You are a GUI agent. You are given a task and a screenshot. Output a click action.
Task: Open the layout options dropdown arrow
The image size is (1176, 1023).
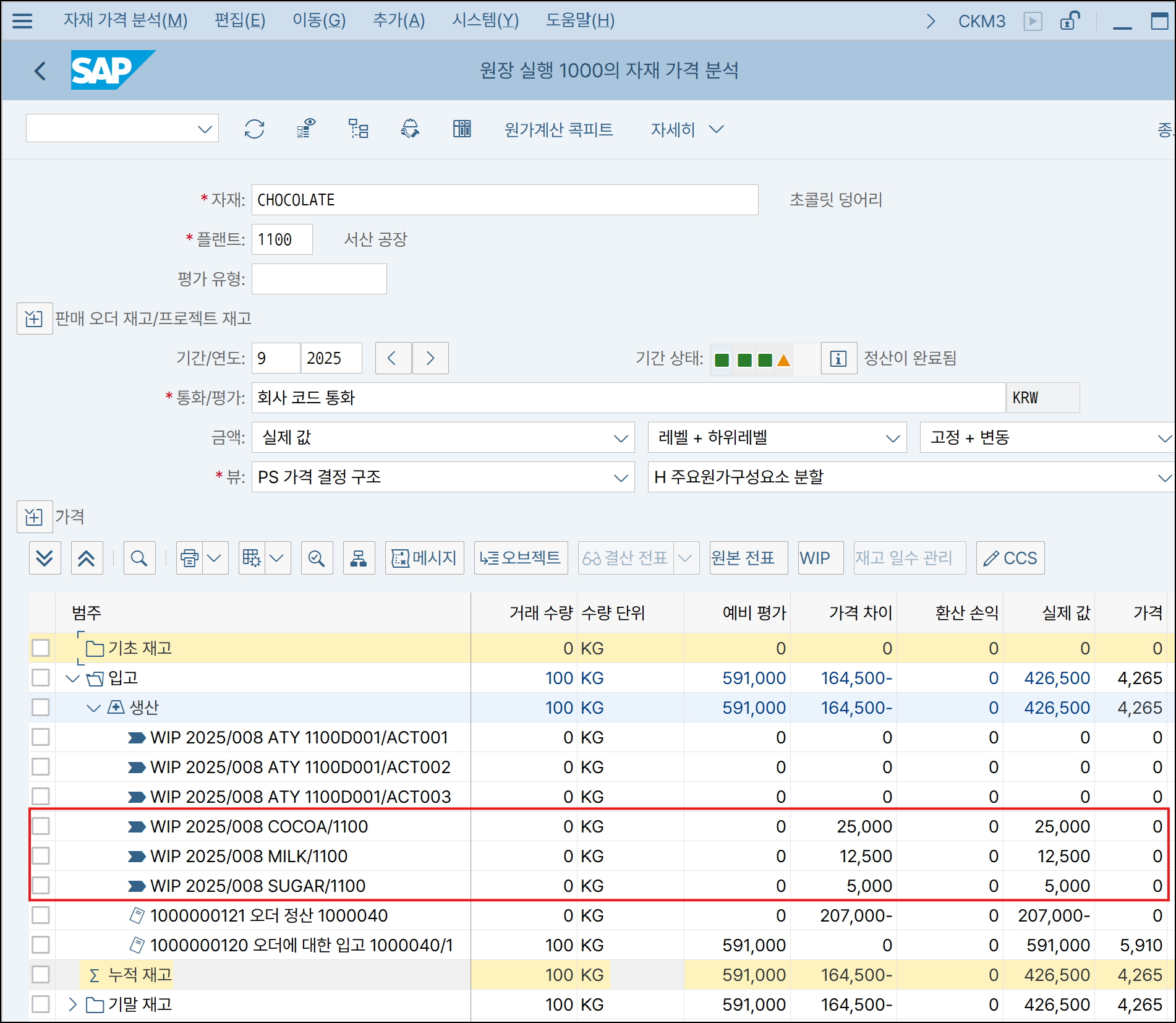coord(277,558)
